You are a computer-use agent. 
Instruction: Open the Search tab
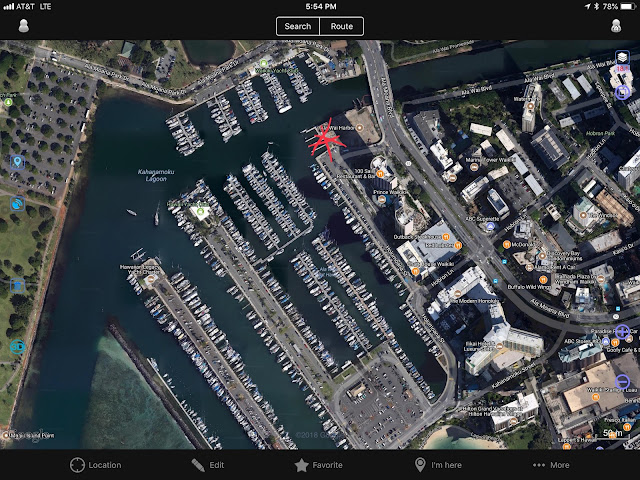point(298,26)
